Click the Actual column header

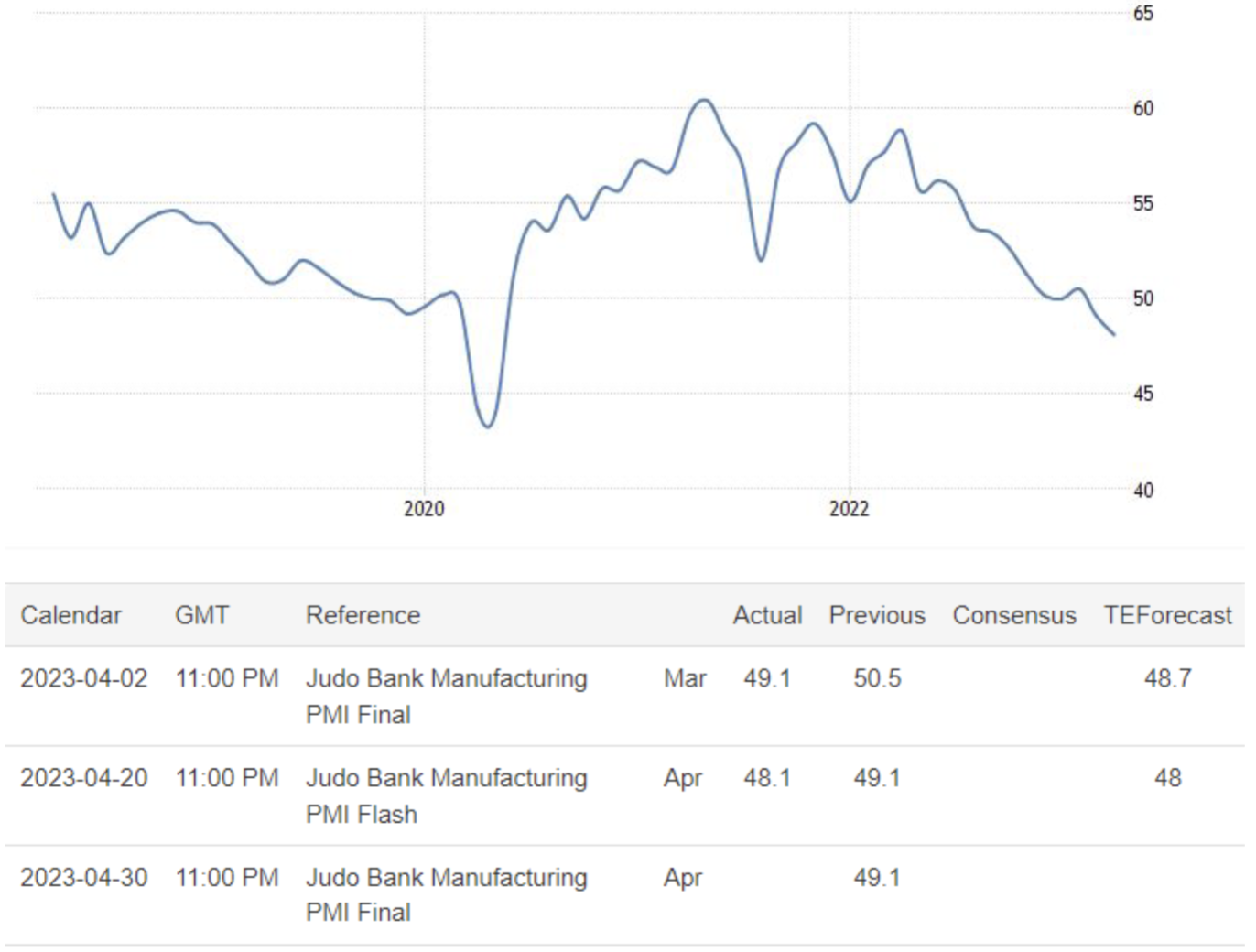click(767, 615)
